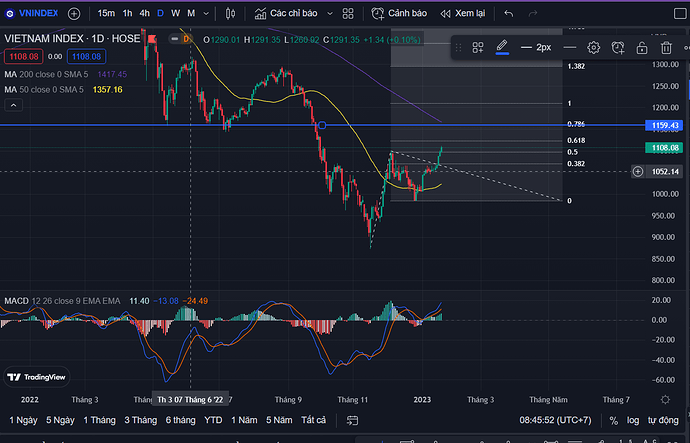The width and height of the screenshot is (690, 443).
Task: Change line color with the pencil swatch
Action: click(x=503, y=48)
